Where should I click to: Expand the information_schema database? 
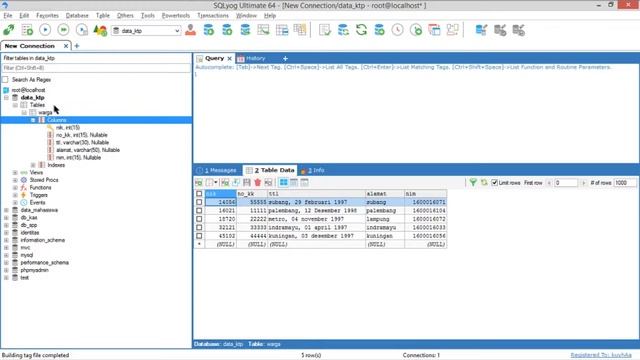[x=7, y=240]
